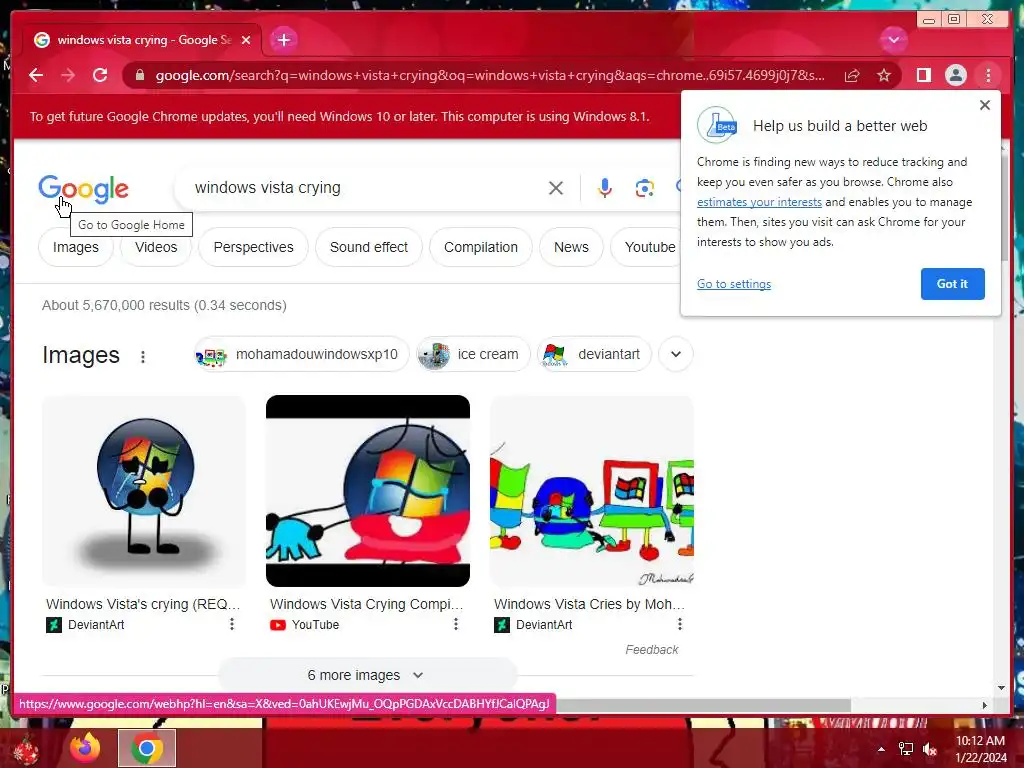1024x768 pixels.
Task: Select the Youtube filter chip
Action: click(x=647, y=247)
